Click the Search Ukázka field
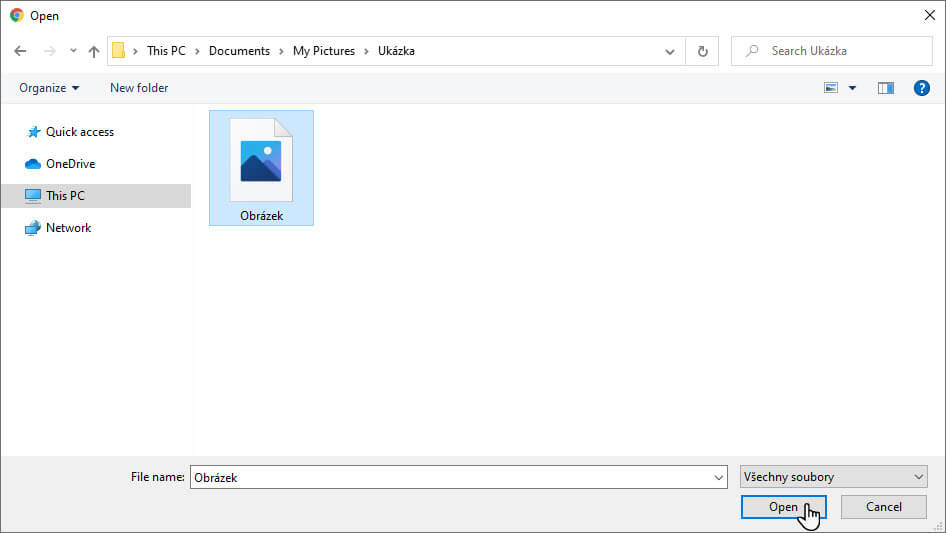The height and width of the screenshot is (533, 946). point(840,51)
